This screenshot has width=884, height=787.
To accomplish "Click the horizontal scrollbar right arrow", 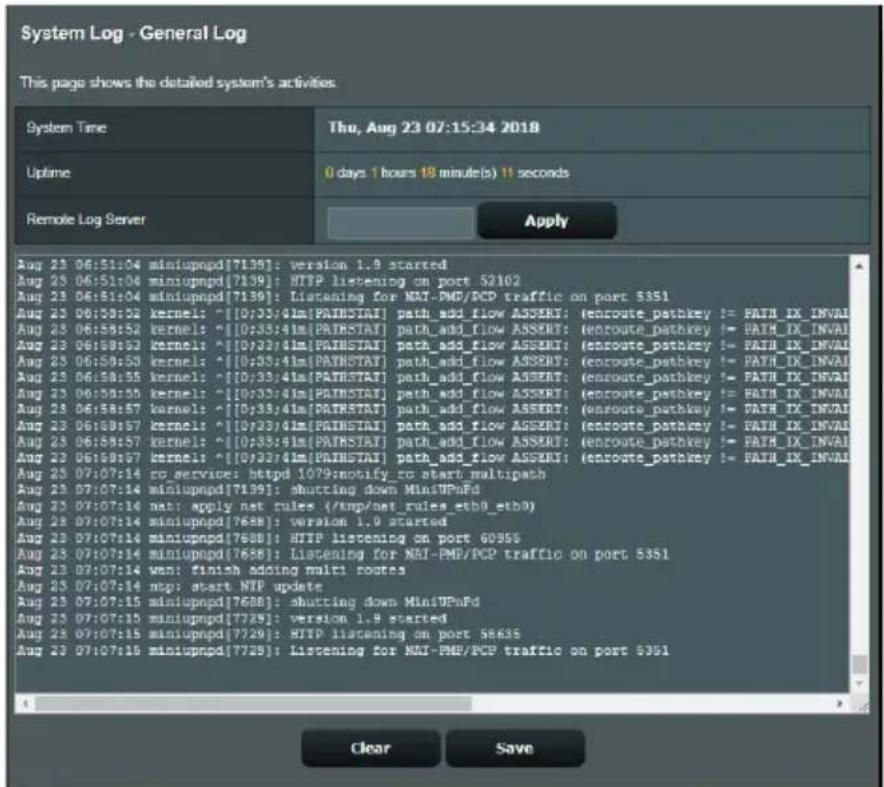I will [x=839, y=703].
